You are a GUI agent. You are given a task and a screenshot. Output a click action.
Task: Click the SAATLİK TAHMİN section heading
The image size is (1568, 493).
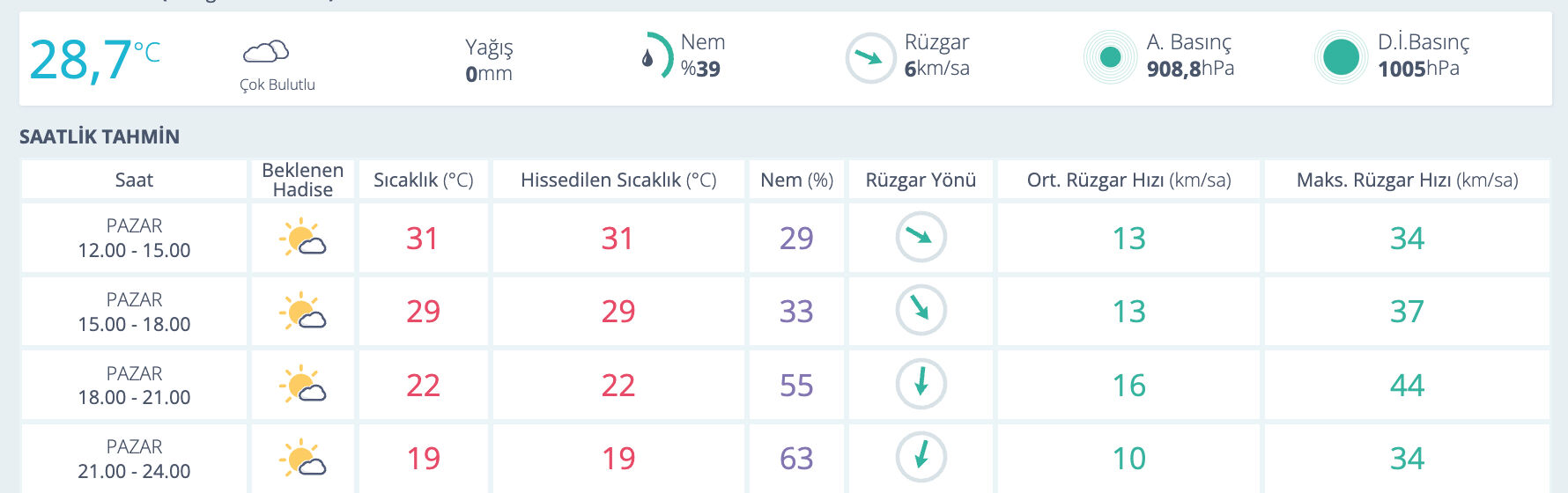point(100,136)
